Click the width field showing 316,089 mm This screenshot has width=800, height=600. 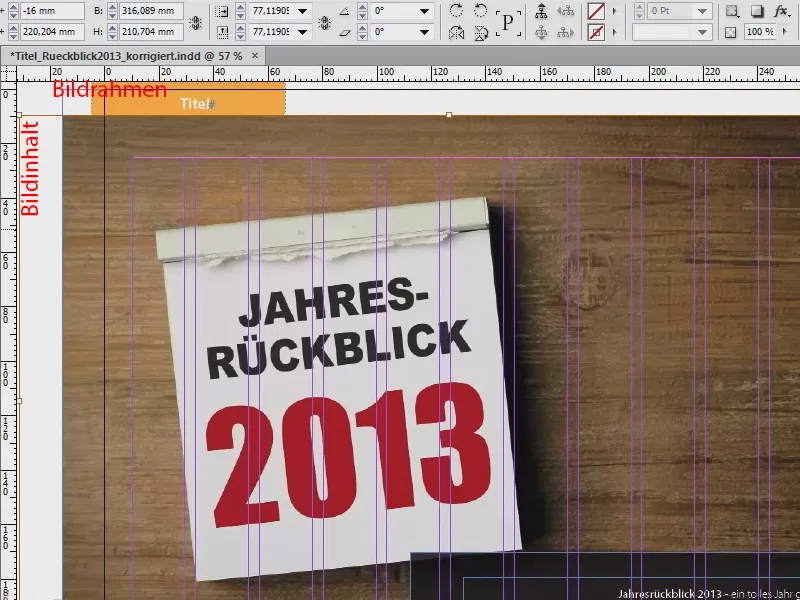(x=151, y=11)
